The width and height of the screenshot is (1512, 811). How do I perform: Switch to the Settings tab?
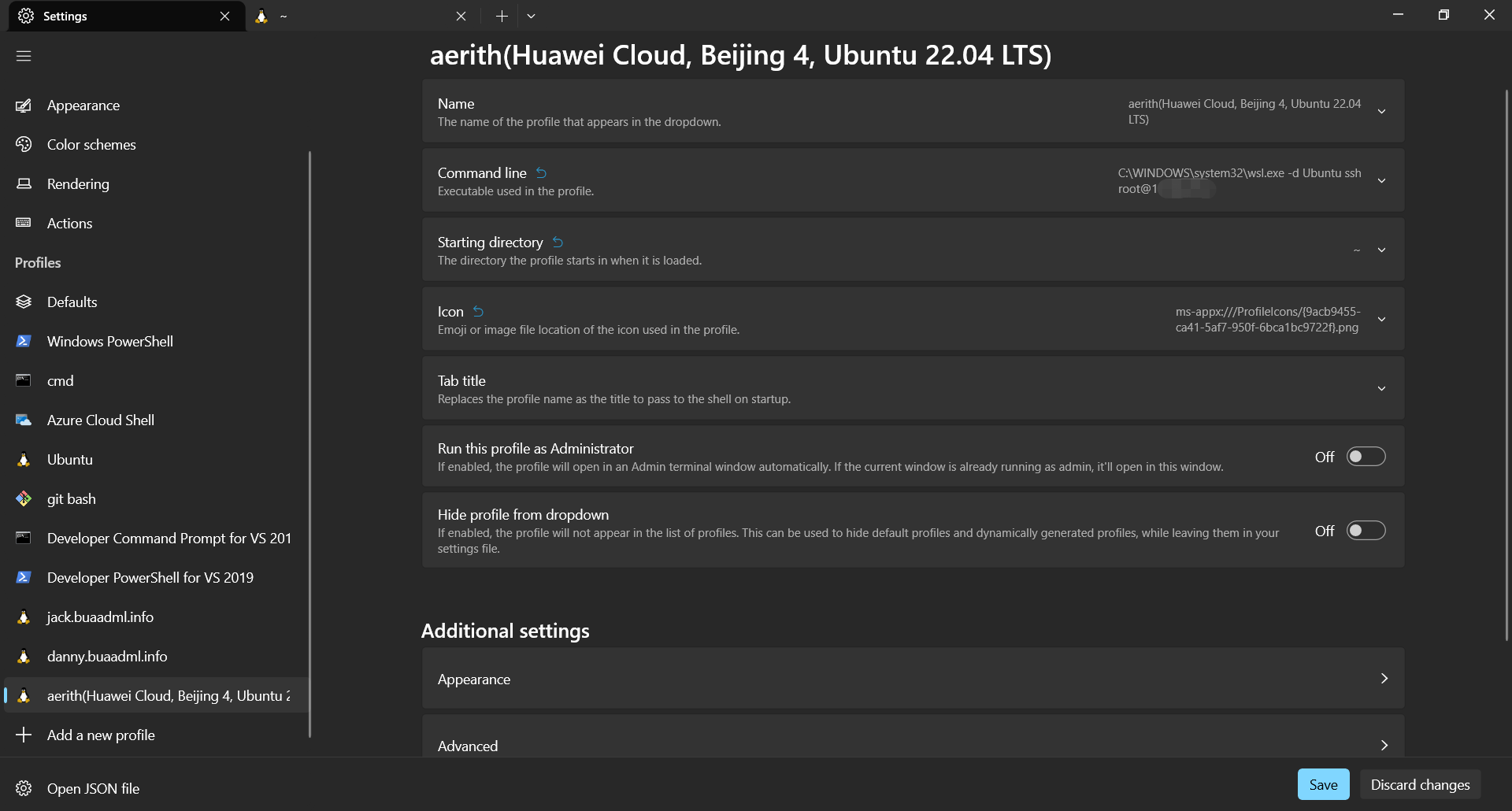tap(127, 16)
